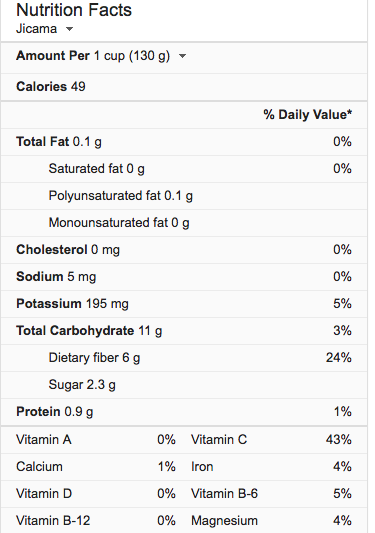Select the Protein 0.9 g row
The width and height of the screenshot is (375, 533).
(184, 412)
